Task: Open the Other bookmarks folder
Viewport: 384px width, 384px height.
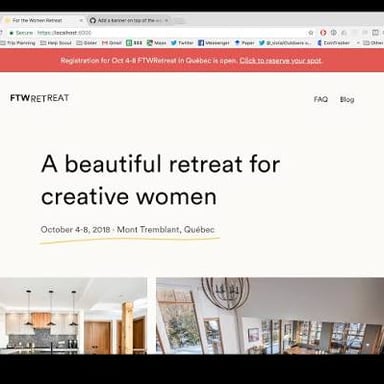Action: 373,43
